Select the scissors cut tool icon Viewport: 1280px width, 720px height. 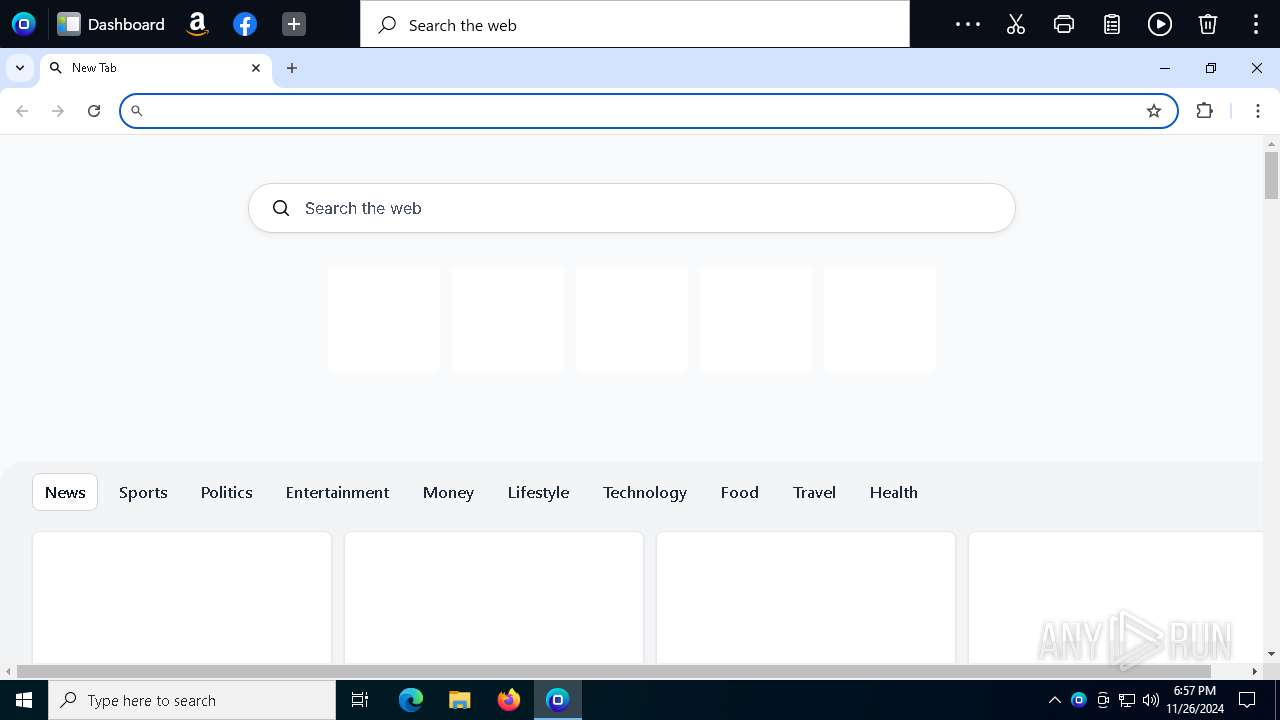click(x=1016, y=24)
